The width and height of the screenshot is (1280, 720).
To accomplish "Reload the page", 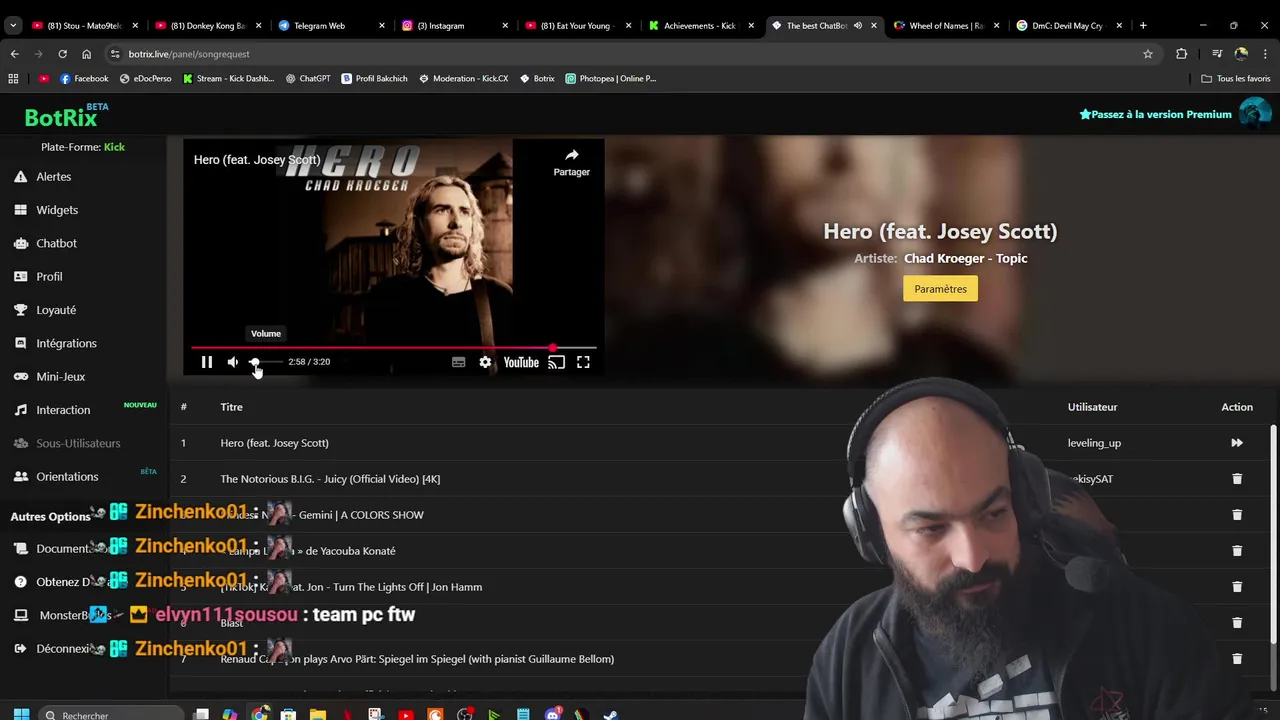I will (x=62, y=54).
